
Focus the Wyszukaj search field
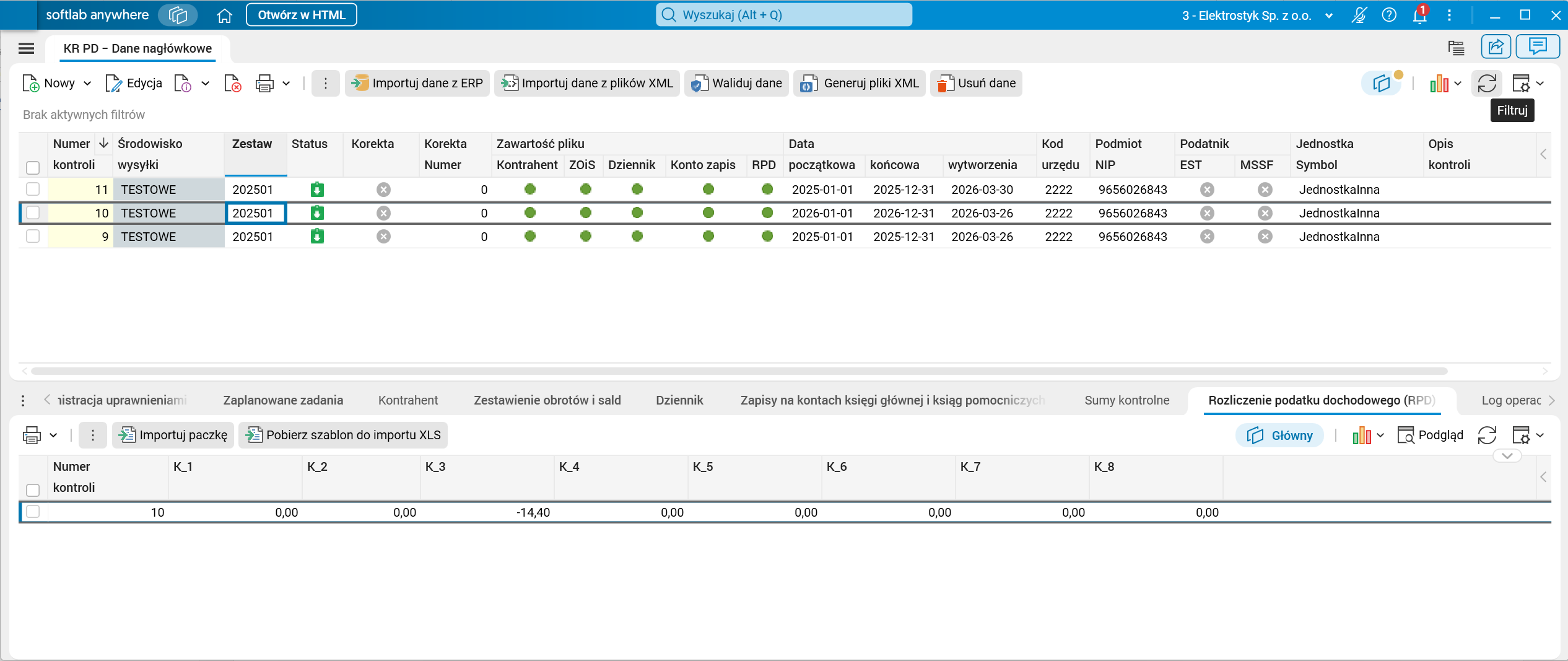(783, 15)
